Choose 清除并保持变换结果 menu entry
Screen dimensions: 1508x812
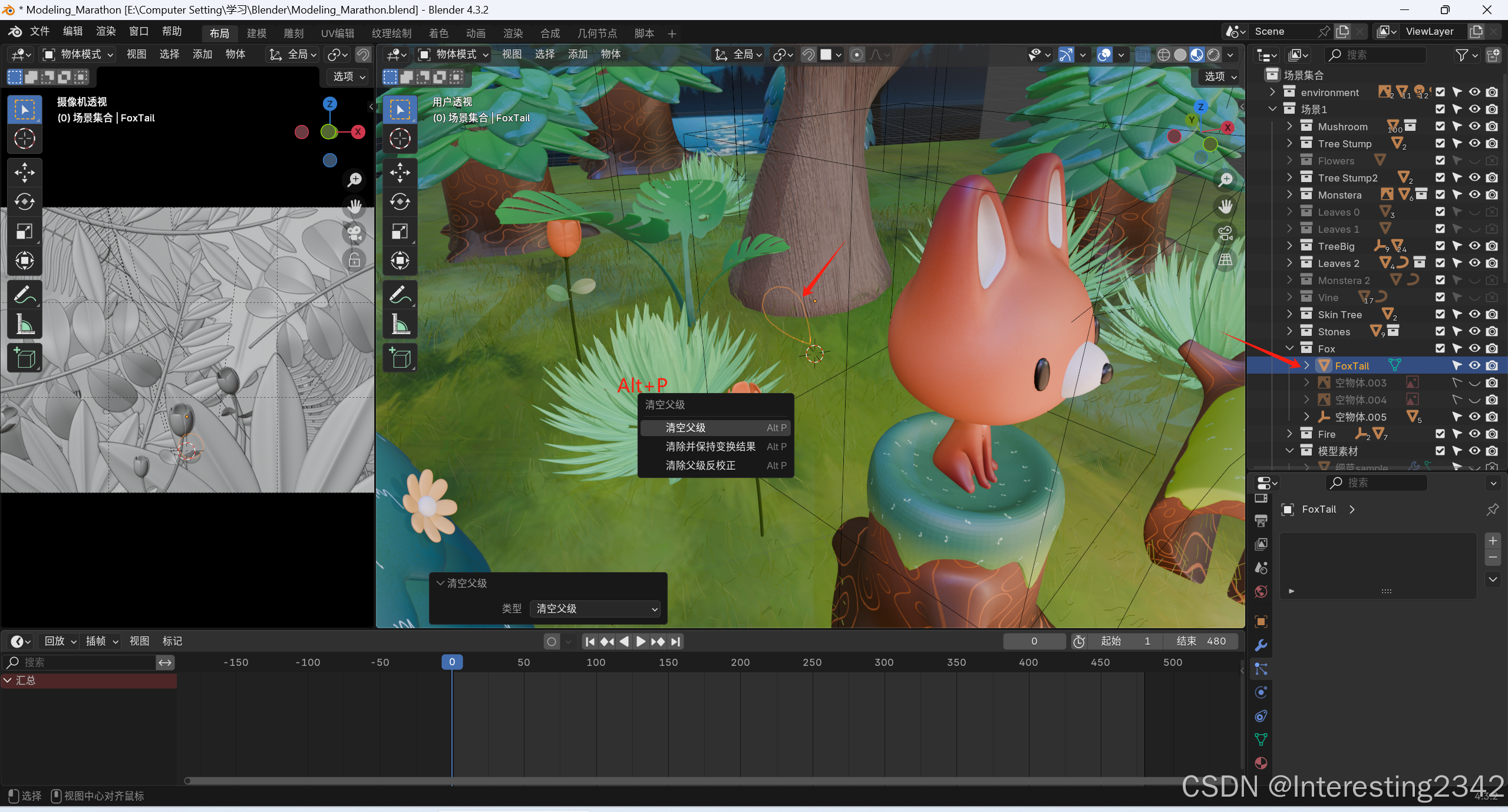(x=710, y=447)
